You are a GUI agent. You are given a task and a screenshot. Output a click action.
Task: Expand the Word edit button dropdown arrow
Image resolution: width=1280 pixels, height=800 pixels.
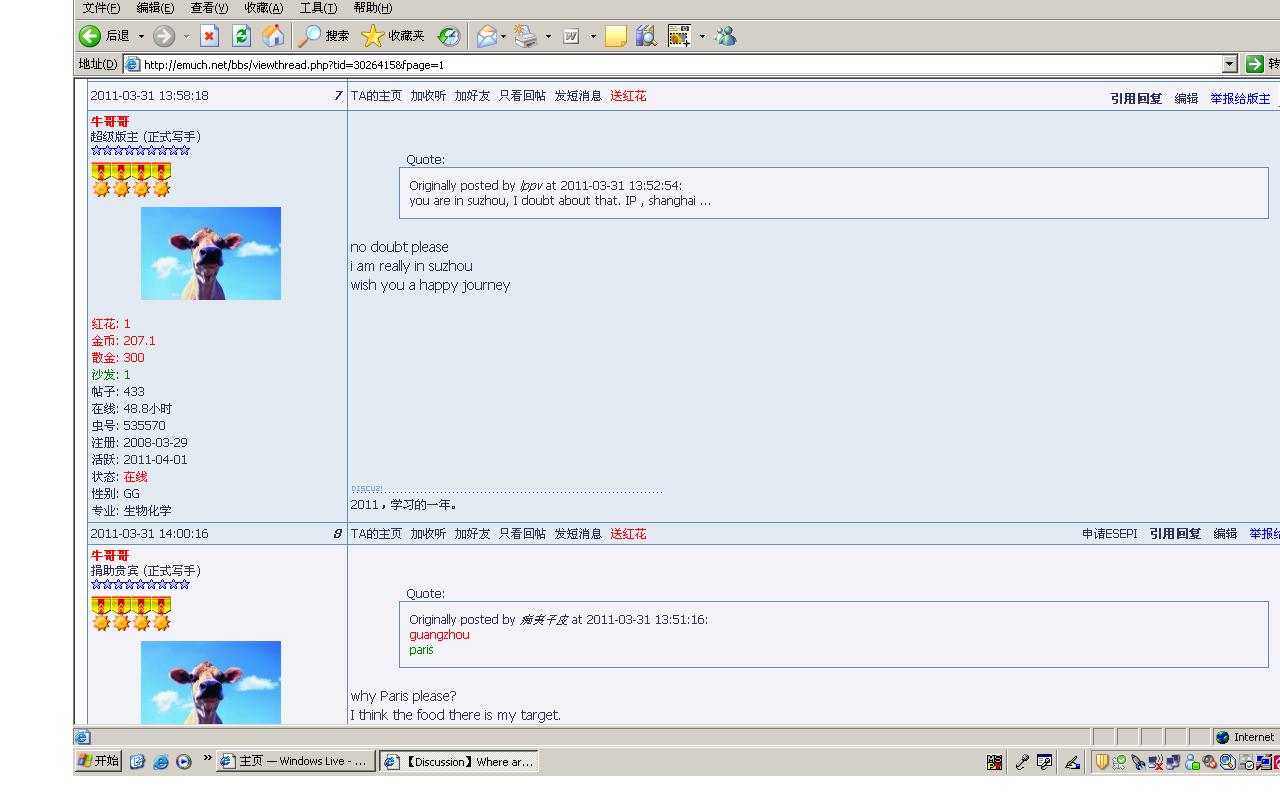tap(593, 36)
